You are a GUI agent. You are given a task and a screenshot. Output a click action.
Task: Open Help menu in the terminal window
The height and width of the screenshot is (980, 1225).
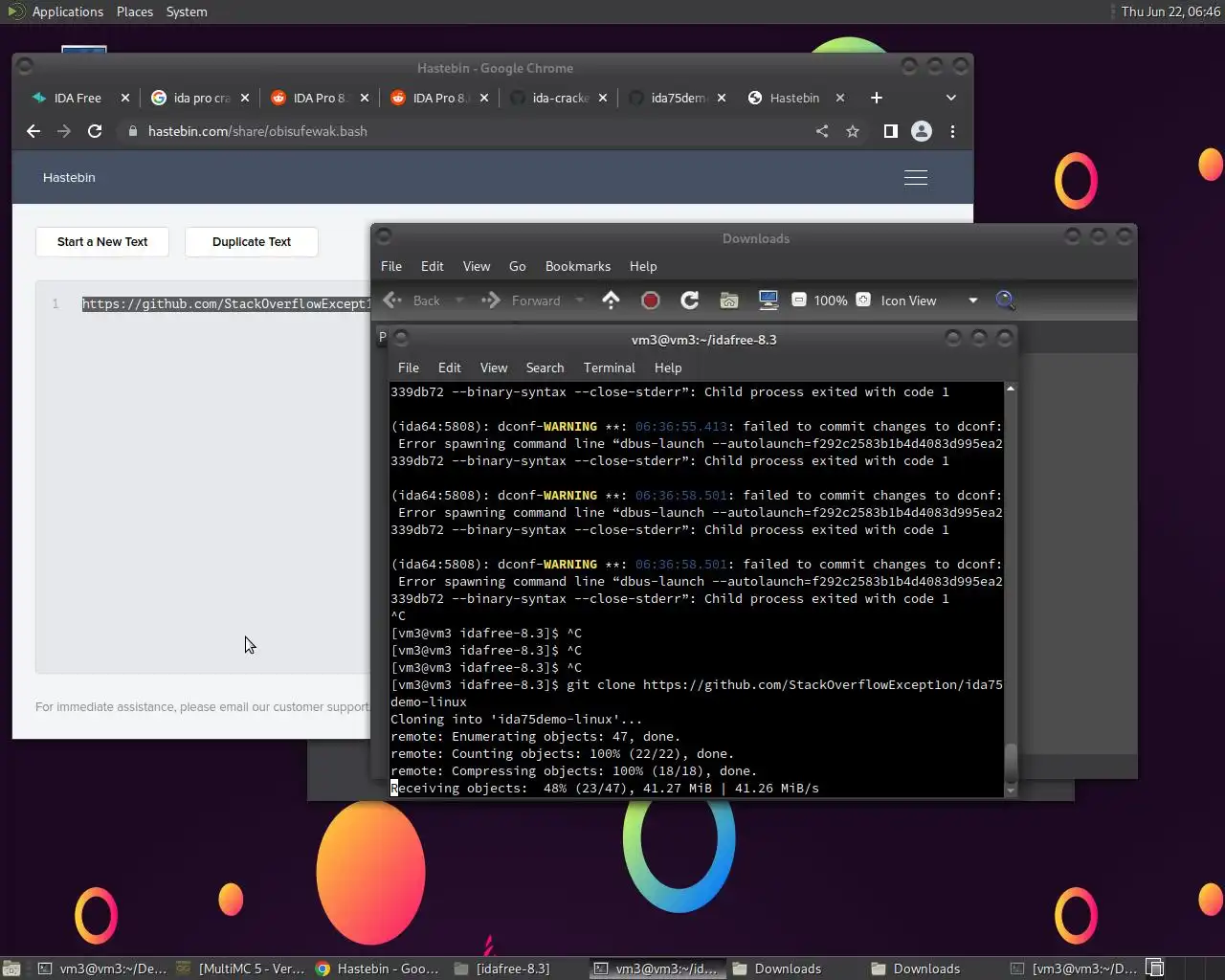click(x=668, y=367)
